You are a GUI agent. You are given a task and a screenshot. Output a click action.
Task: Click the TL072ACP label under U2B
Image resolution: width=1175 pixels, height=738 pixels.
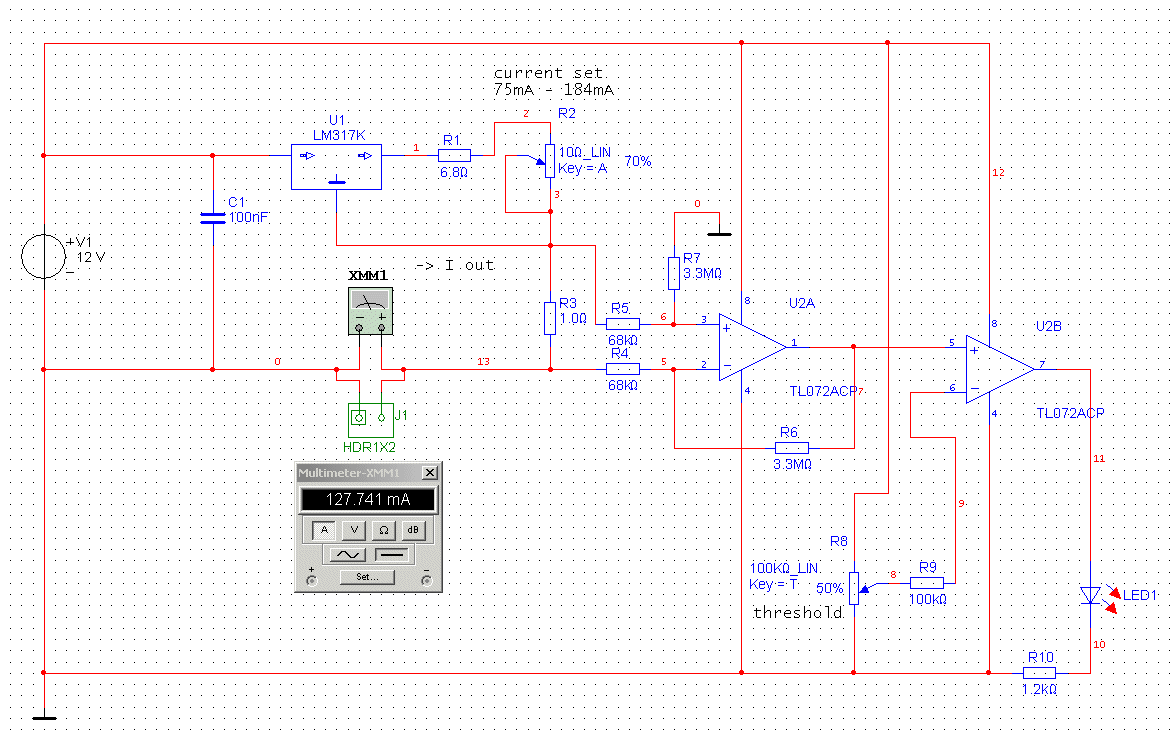pyautogui.click(x=1070, y=413)
